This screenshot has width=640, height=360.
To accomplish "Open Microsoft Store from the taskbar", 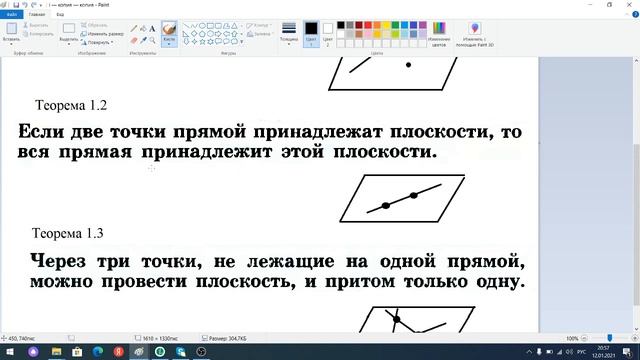I will click(77, 351).
